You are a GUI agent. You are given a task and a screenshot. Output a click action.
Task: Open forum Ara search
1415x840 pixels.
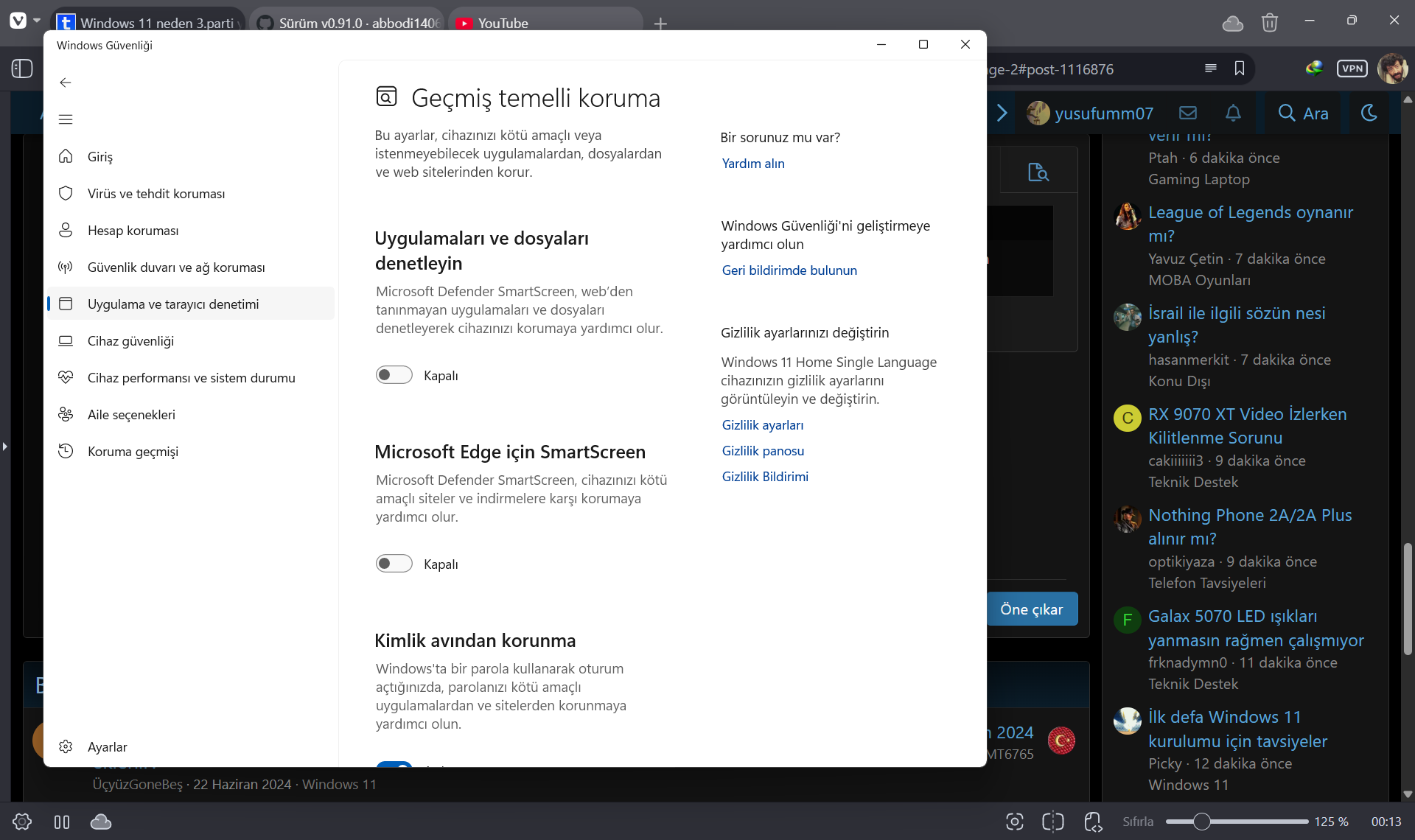[x=1303, y=113]
